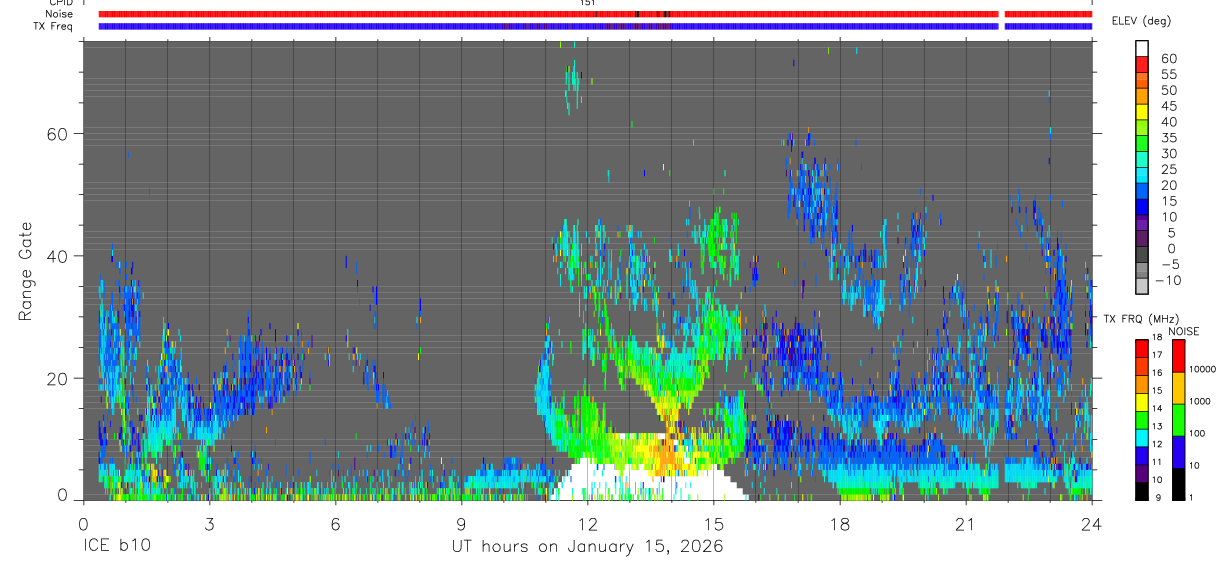Click the '151' CPID value label
Viewport: 1228px width, 567px height.
pos(587,3)
